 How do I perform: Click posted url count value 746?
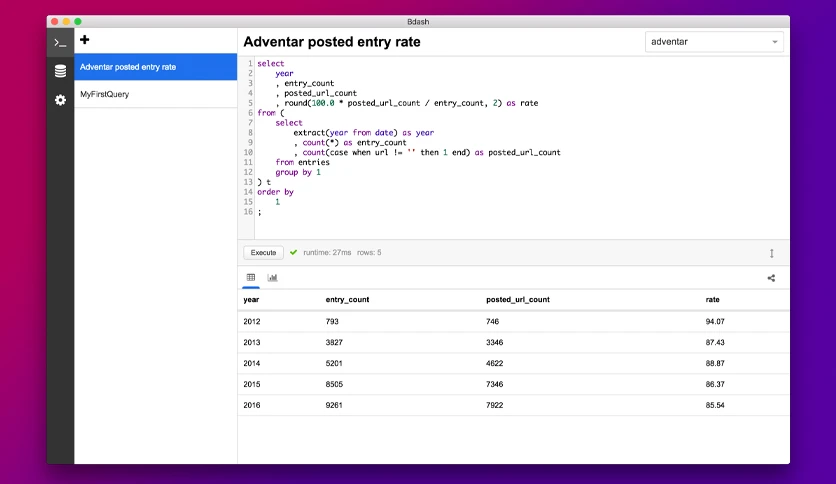(492, 321)
